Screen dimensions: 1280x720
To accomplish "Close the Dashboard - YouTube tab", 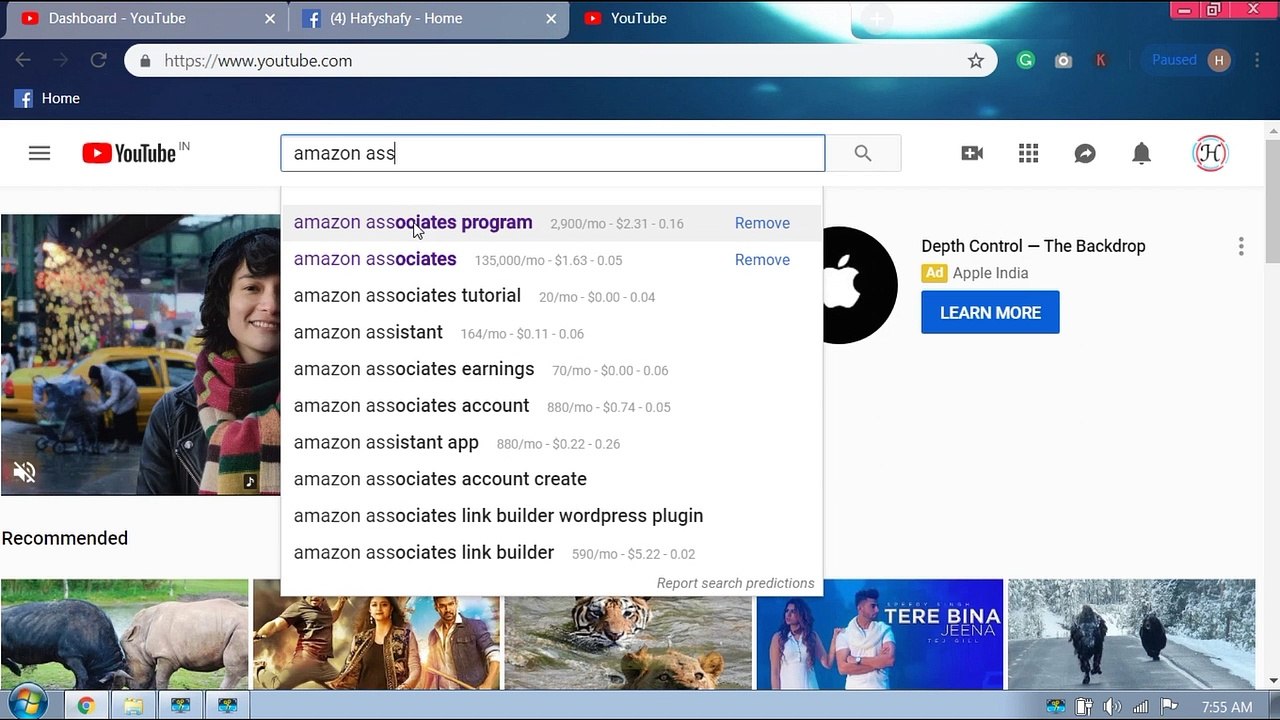I will 270,18.
